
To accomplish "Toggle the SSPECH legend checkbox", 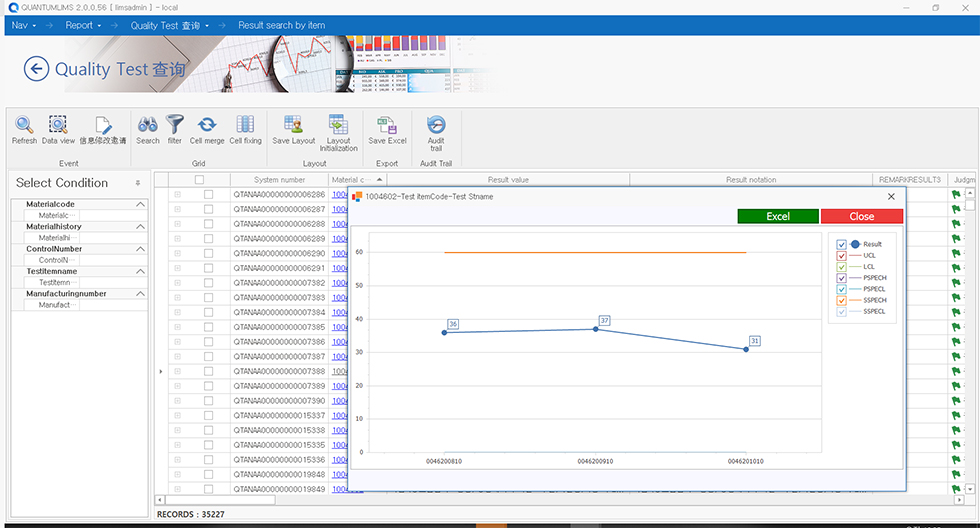I will (x=842, y=300).
